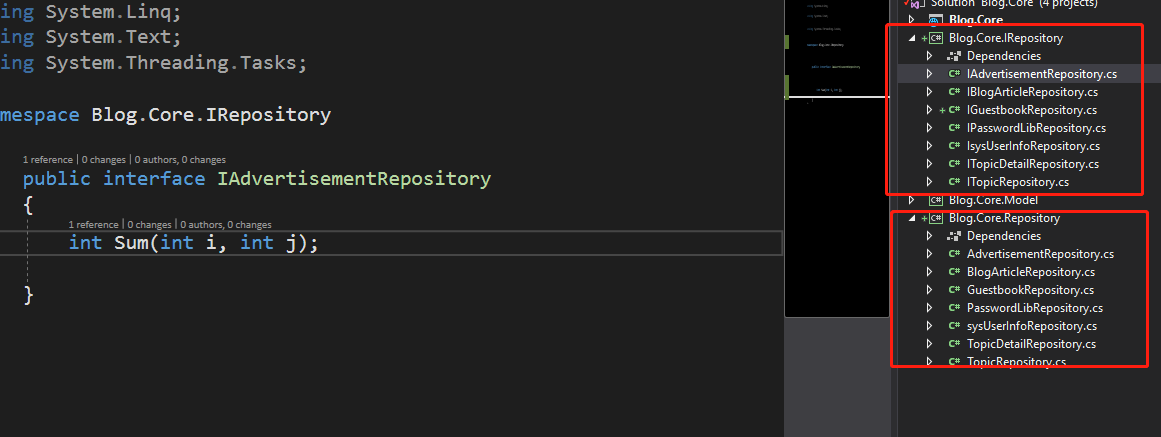Click the C# icon beside AdvertisementRepository.cs
1161x437 pixels.
[955, 254]
